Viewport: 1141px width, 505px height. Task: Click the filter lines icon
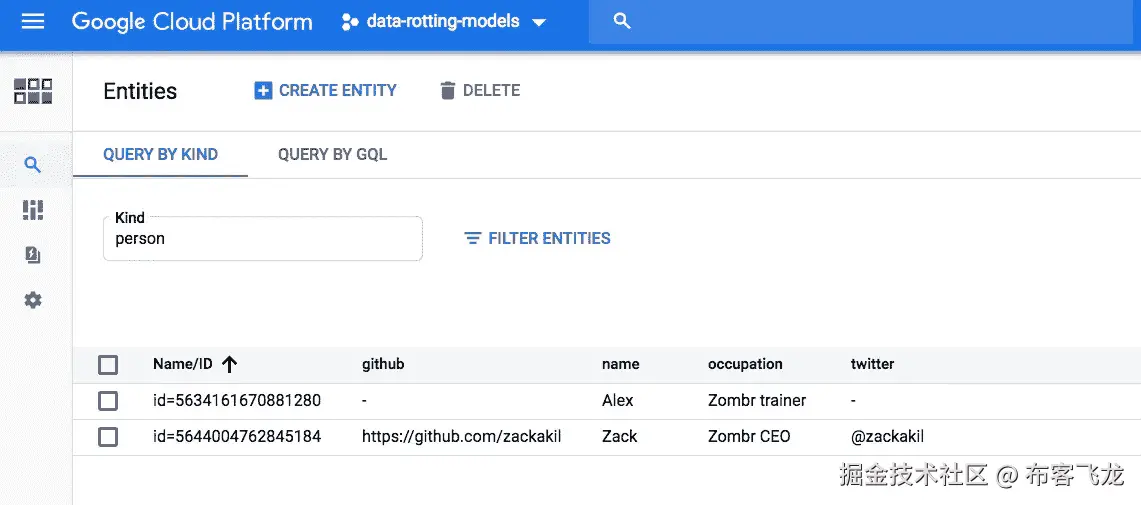click(473, 238)
